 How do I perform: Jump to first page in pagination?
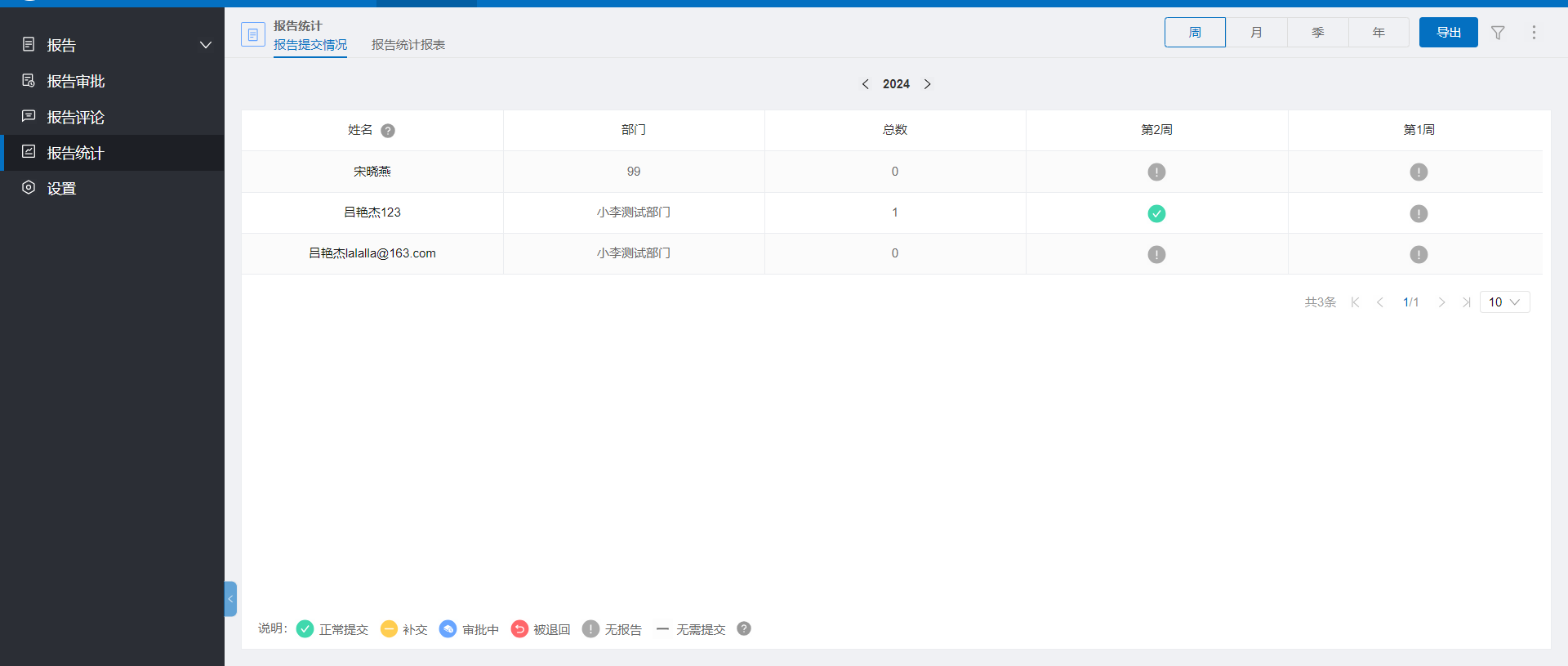[x=1356, y=302]
